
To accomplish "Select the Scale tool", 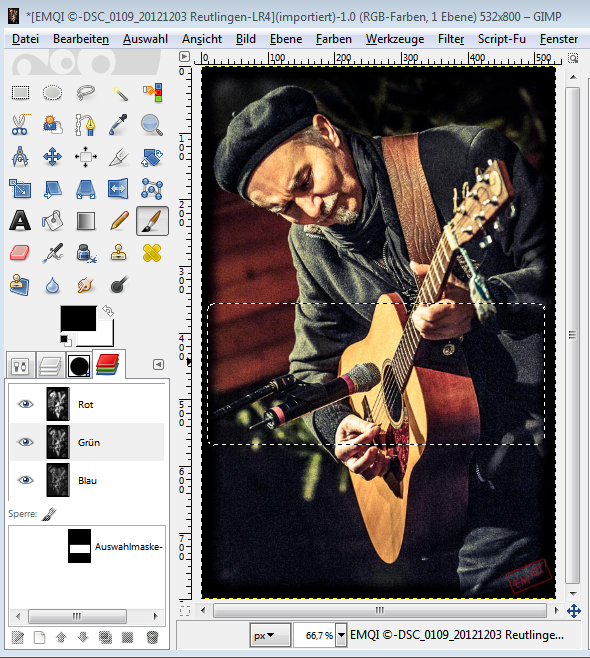I will (20, 188).
